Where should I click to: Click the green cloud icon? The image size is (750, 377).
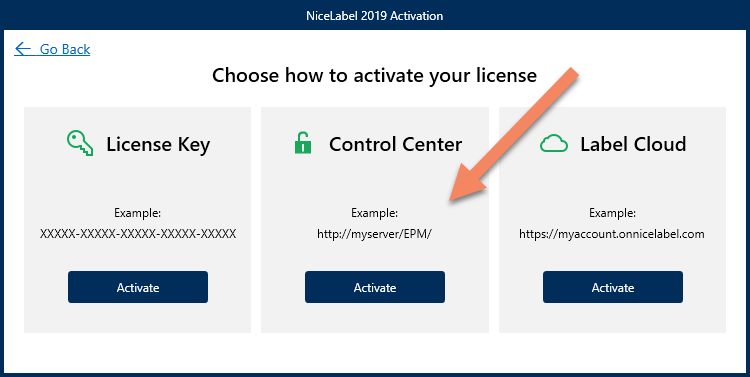tap(554, 144)
